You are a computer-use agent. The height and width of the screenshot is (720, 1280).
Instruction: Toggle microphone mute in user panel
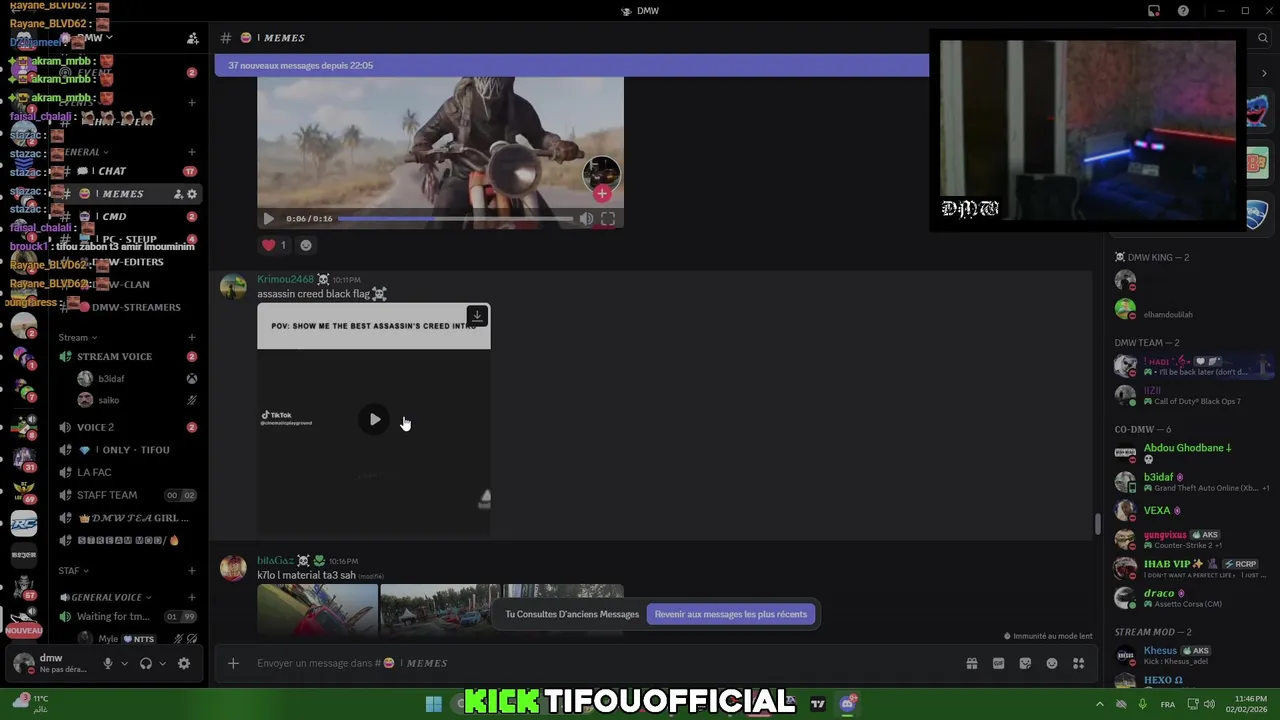tap(108, 663)
